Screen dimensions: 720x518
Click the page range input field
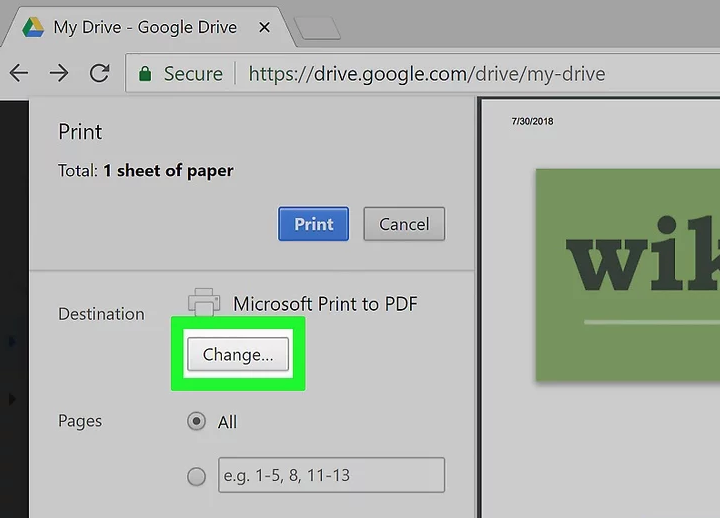[x=330, y=475]
